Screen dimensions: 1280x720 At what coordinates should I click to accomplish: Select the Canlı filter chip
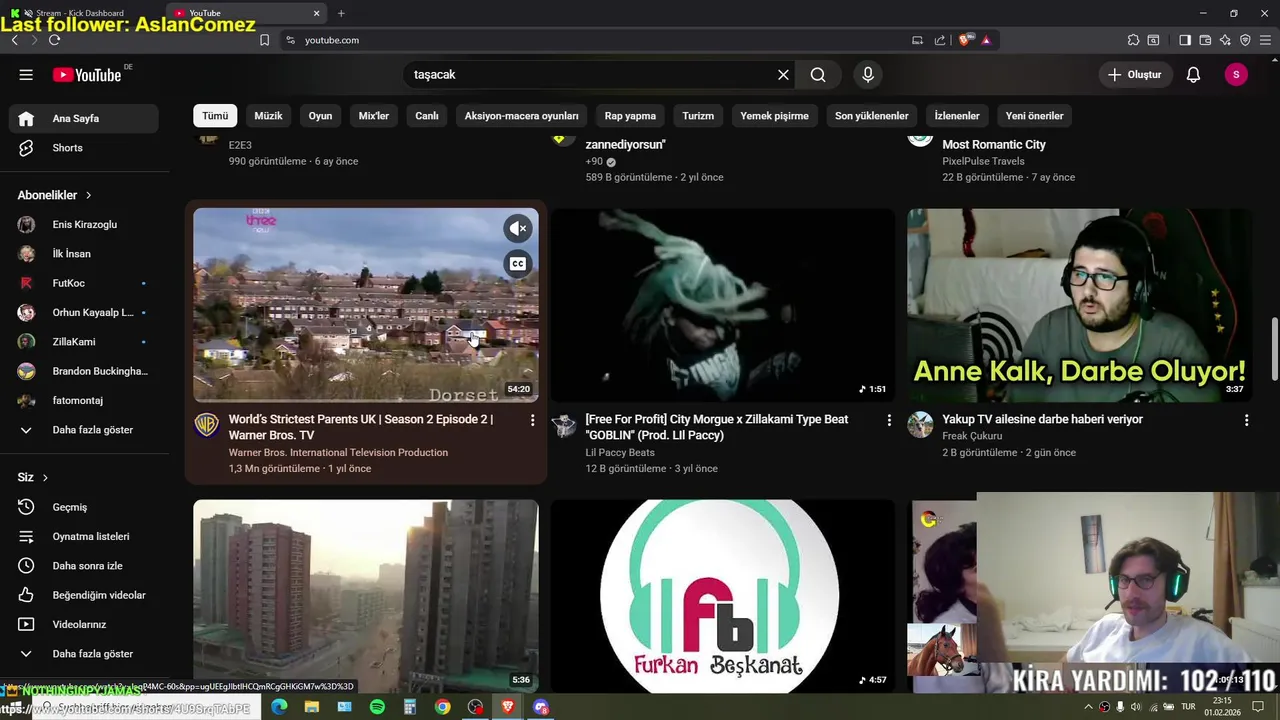pyautogui.click(x=427, y=116)
